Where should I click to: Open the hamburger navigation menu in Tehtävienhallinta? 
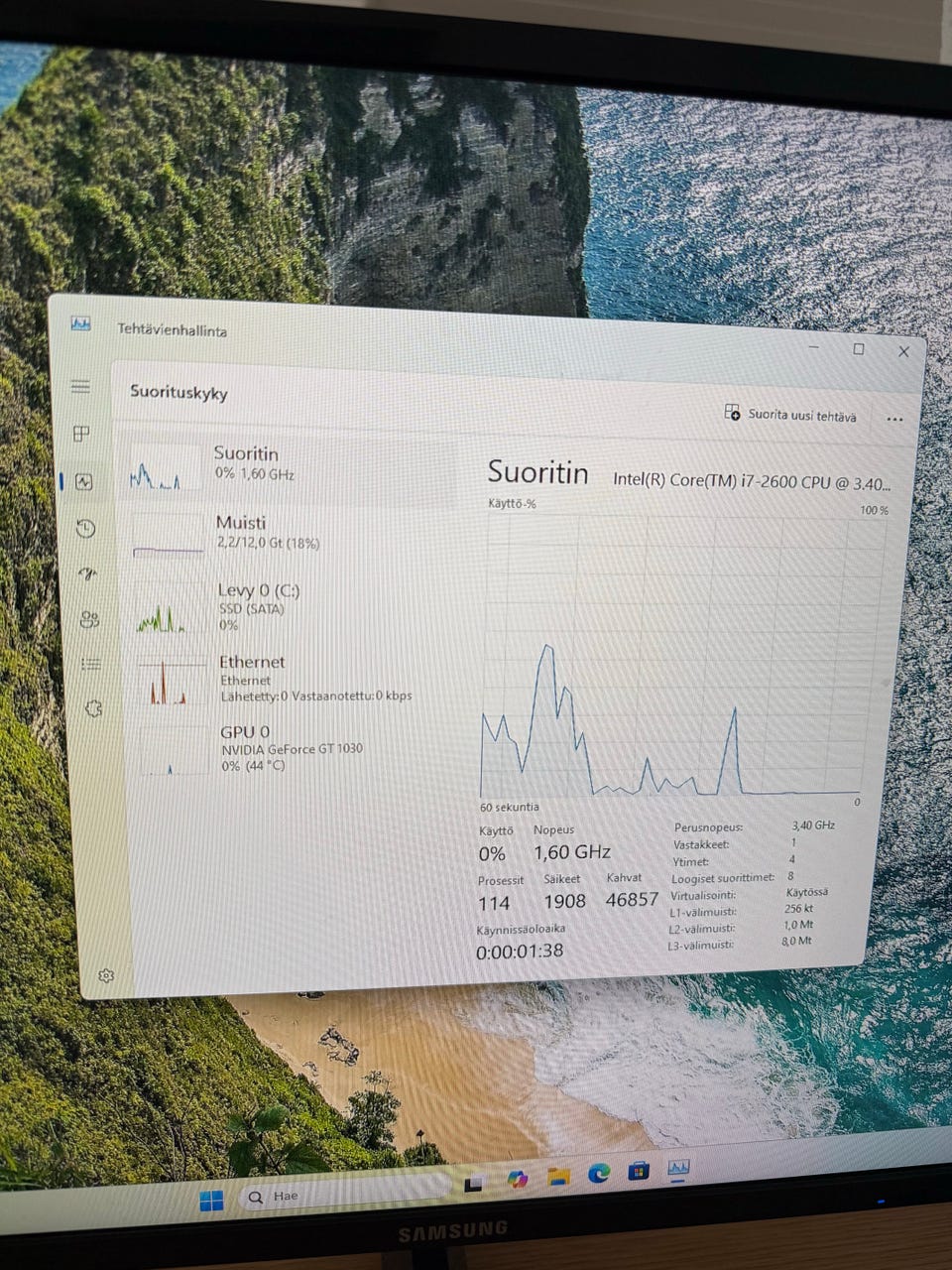(x=80, y=386)
